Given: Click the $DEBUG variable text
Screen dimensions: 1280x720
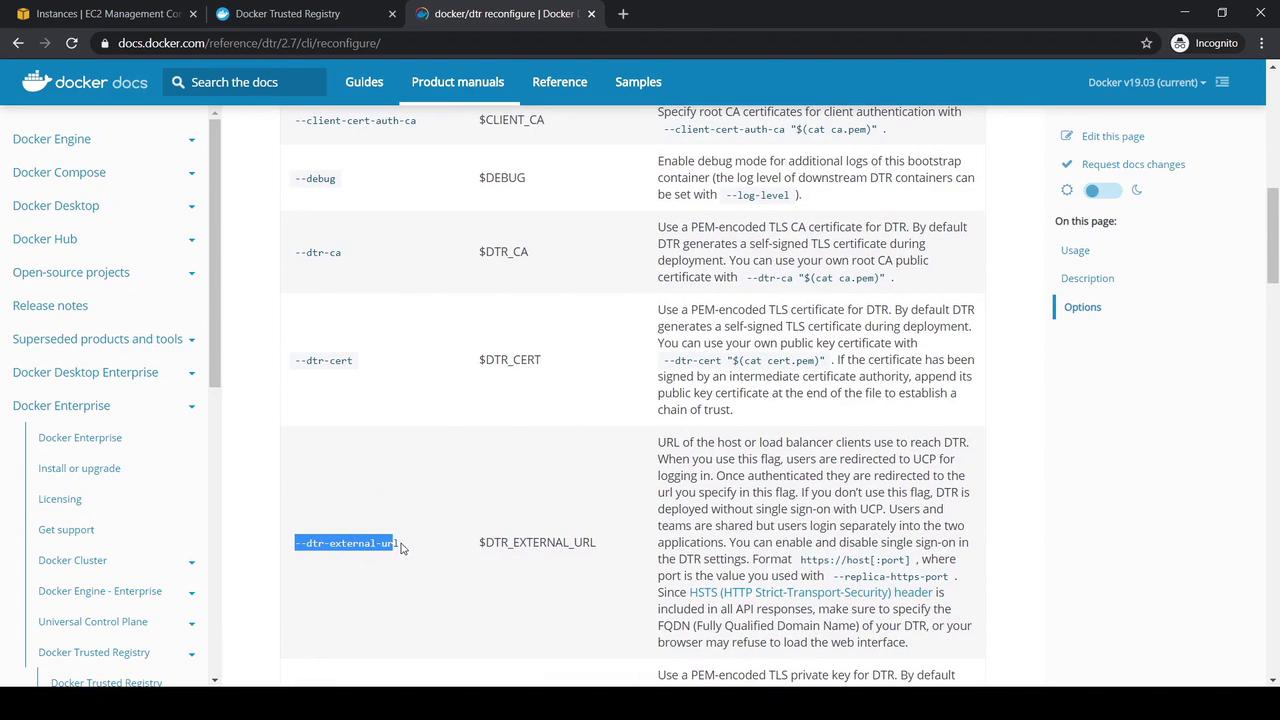Looking at the screenshot, I should (502, 178).
